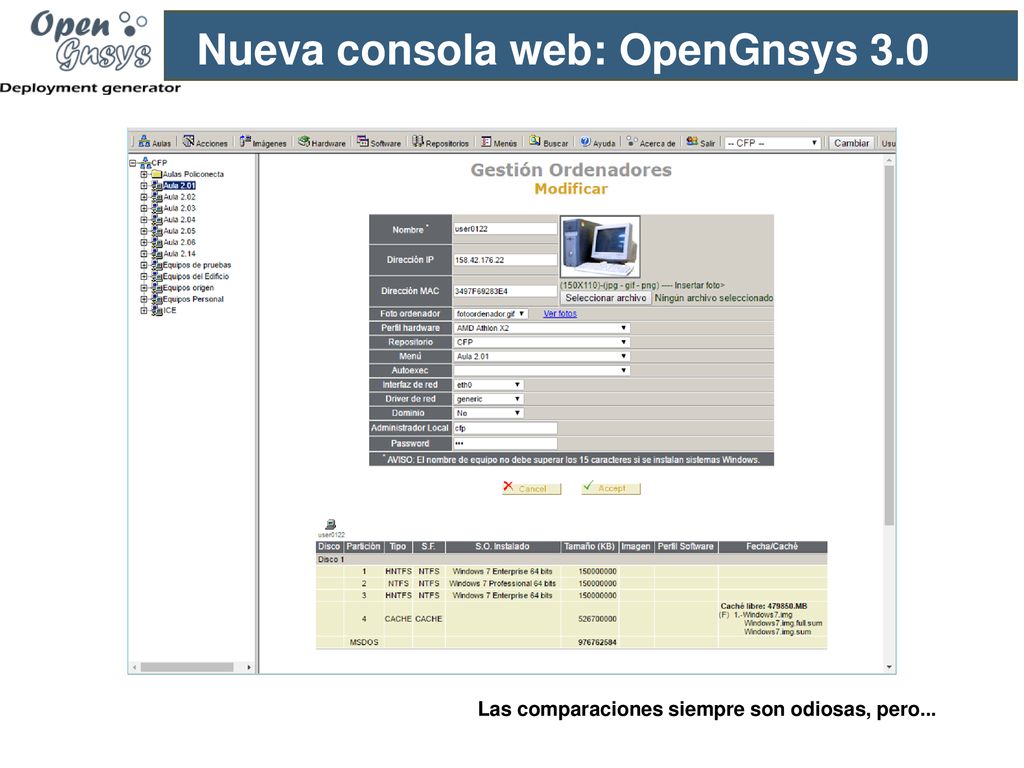The image size is (1024, 768).
Task: Select Aula 2.06 in the tree
Action: tap(180, 242)
